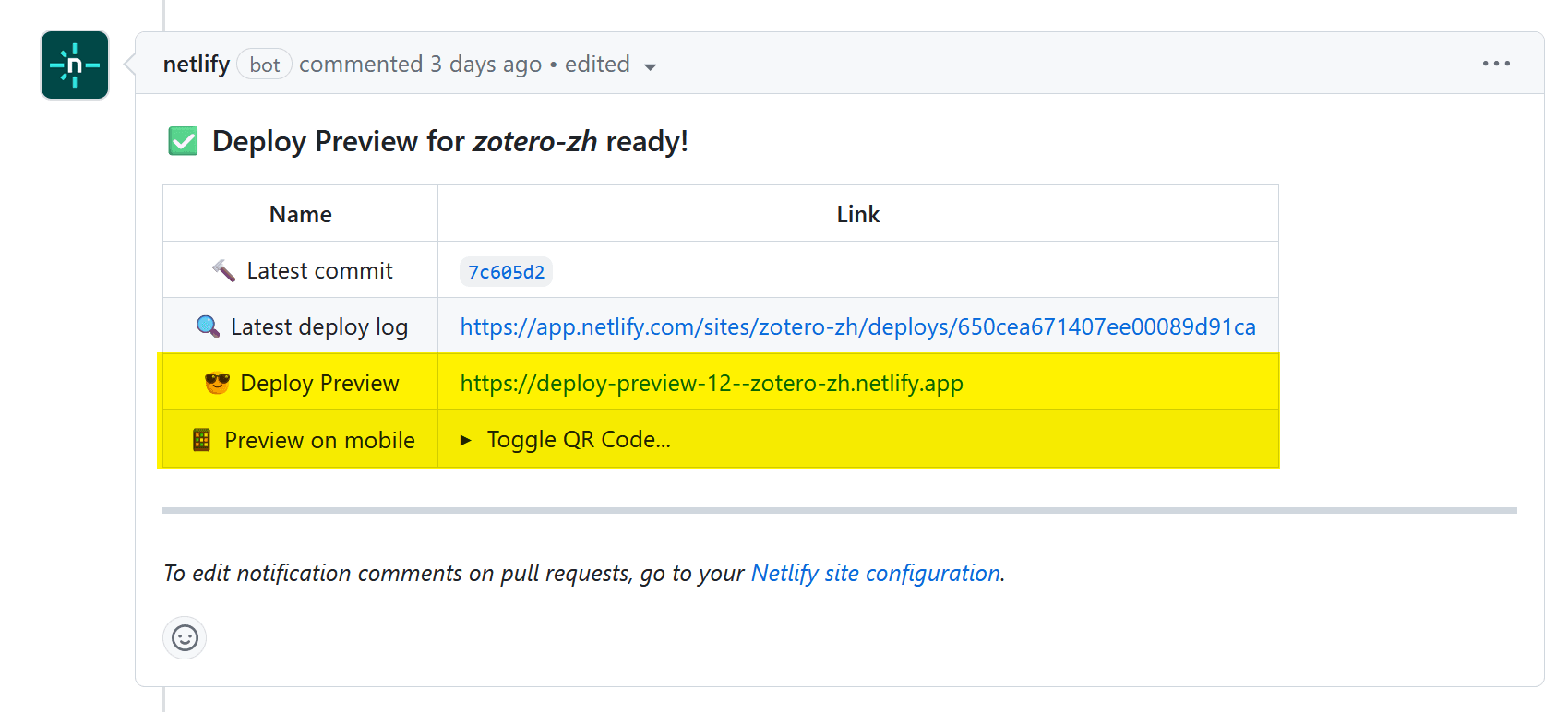Open the edited history dropdown arrow
Viewport: 1568px width, 712px height.
click(x=650, y=66)
